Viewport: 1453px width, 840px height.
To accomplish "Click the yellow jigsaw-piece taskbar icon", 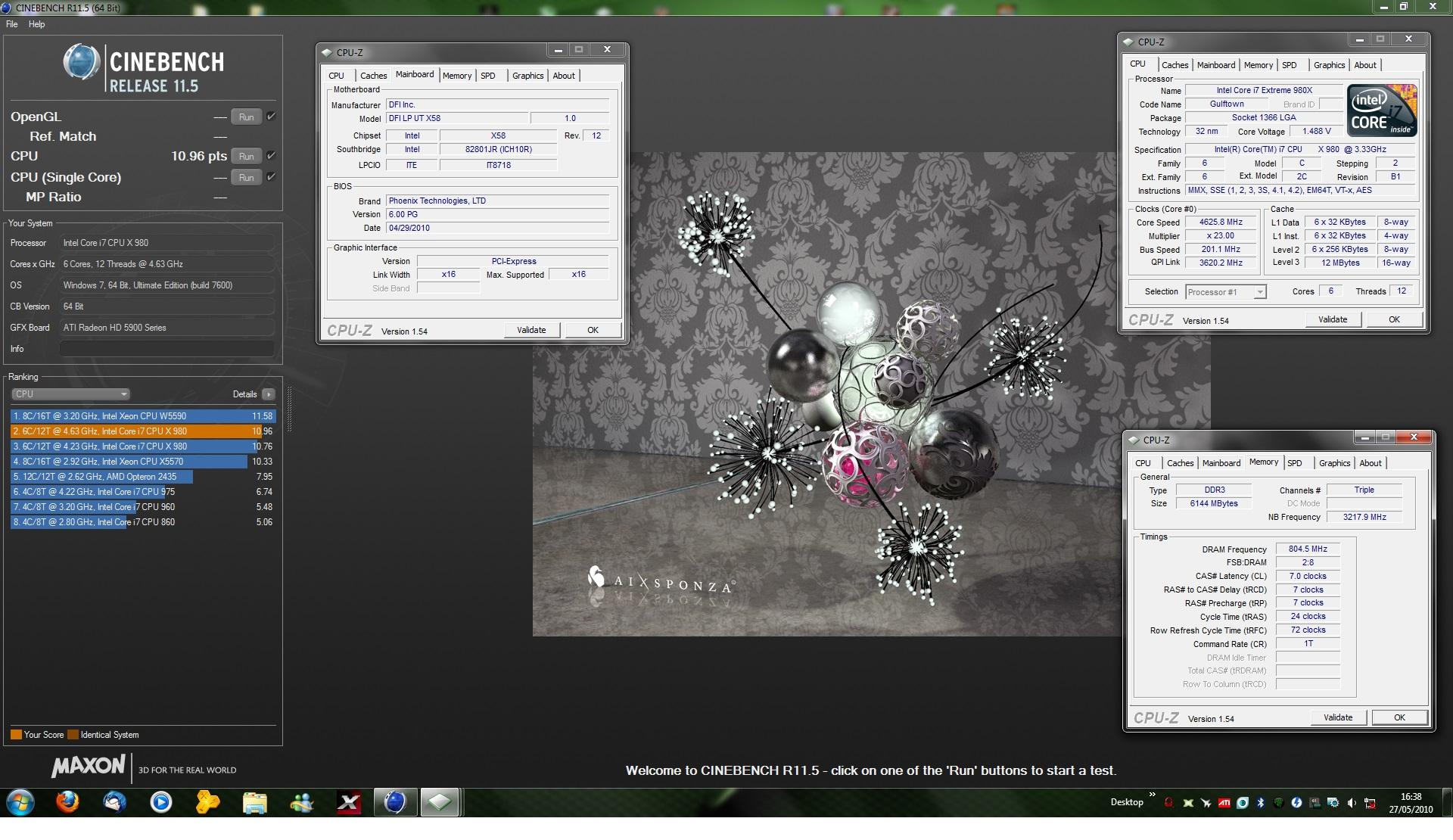I will pos(208,802).
